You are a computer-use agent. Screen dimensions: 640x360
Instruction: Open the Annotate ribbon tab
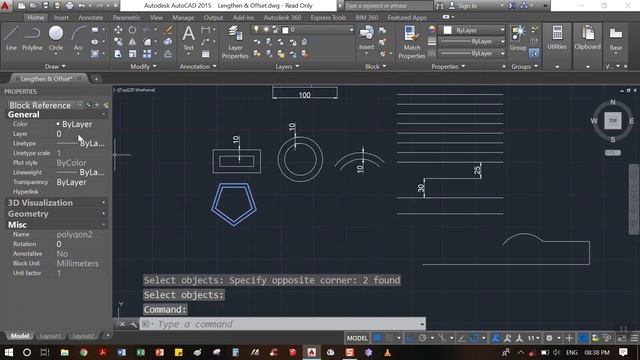[91, 18]
